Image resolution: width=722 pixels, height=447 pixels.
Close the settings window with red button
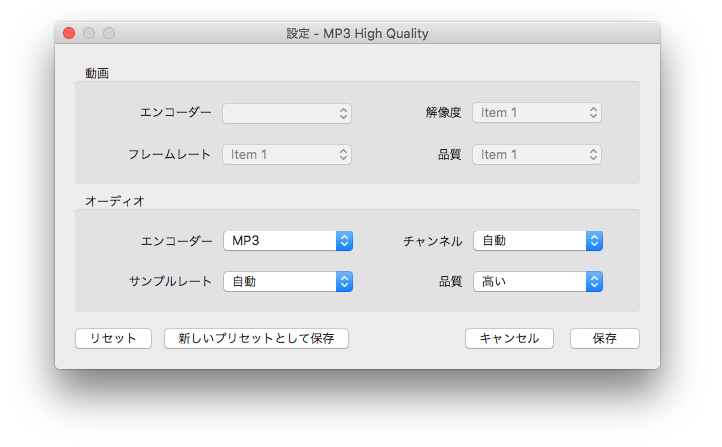point(69,33)
